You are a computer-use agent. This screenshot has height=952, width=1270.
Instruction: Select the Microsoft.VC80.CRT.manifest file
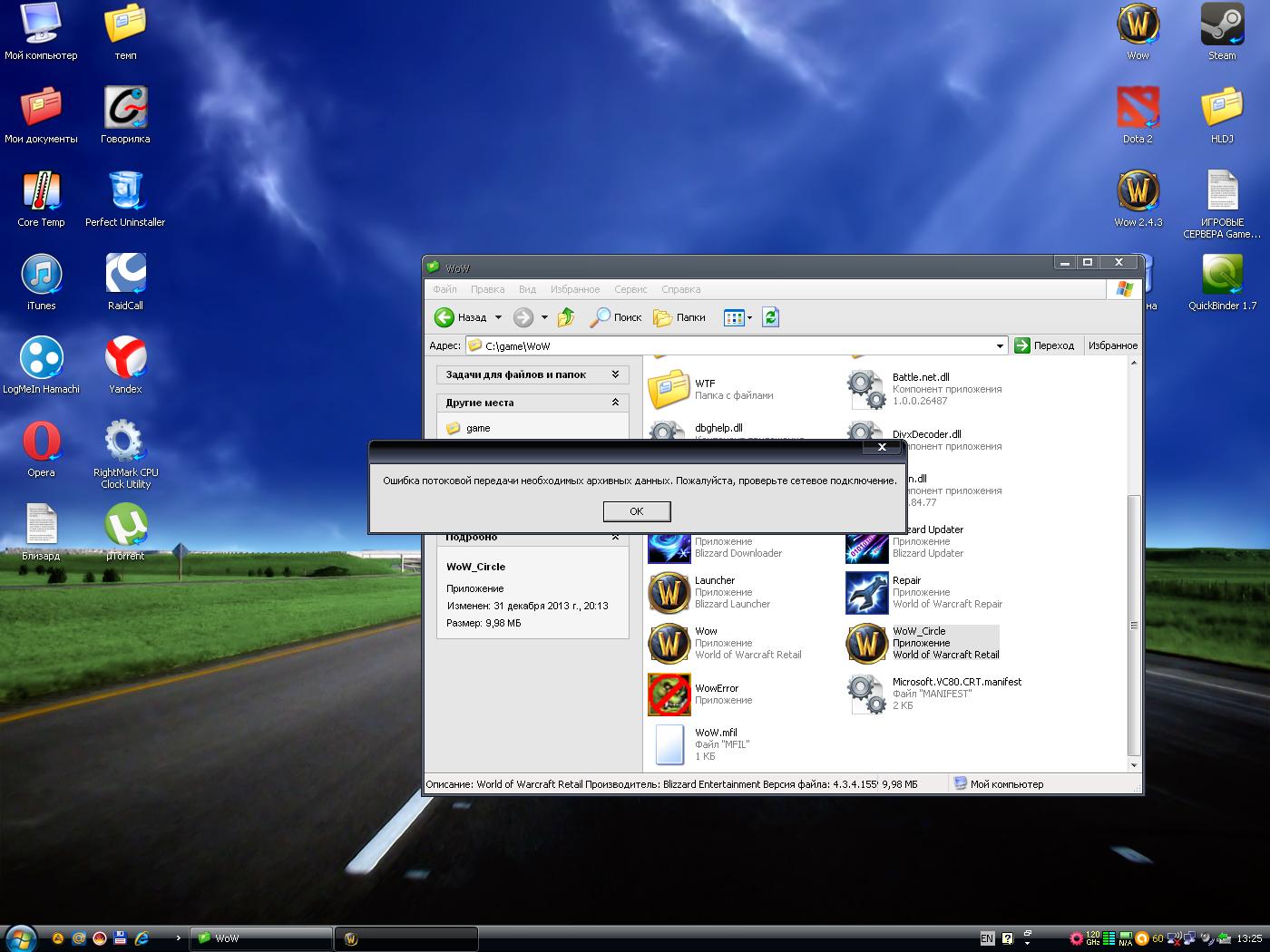934,694
